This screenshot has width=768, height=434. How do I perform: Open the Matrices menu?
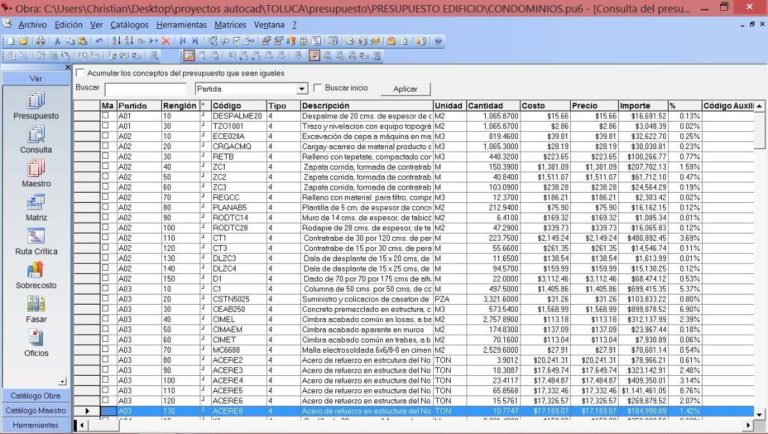[x=230, y=24]
